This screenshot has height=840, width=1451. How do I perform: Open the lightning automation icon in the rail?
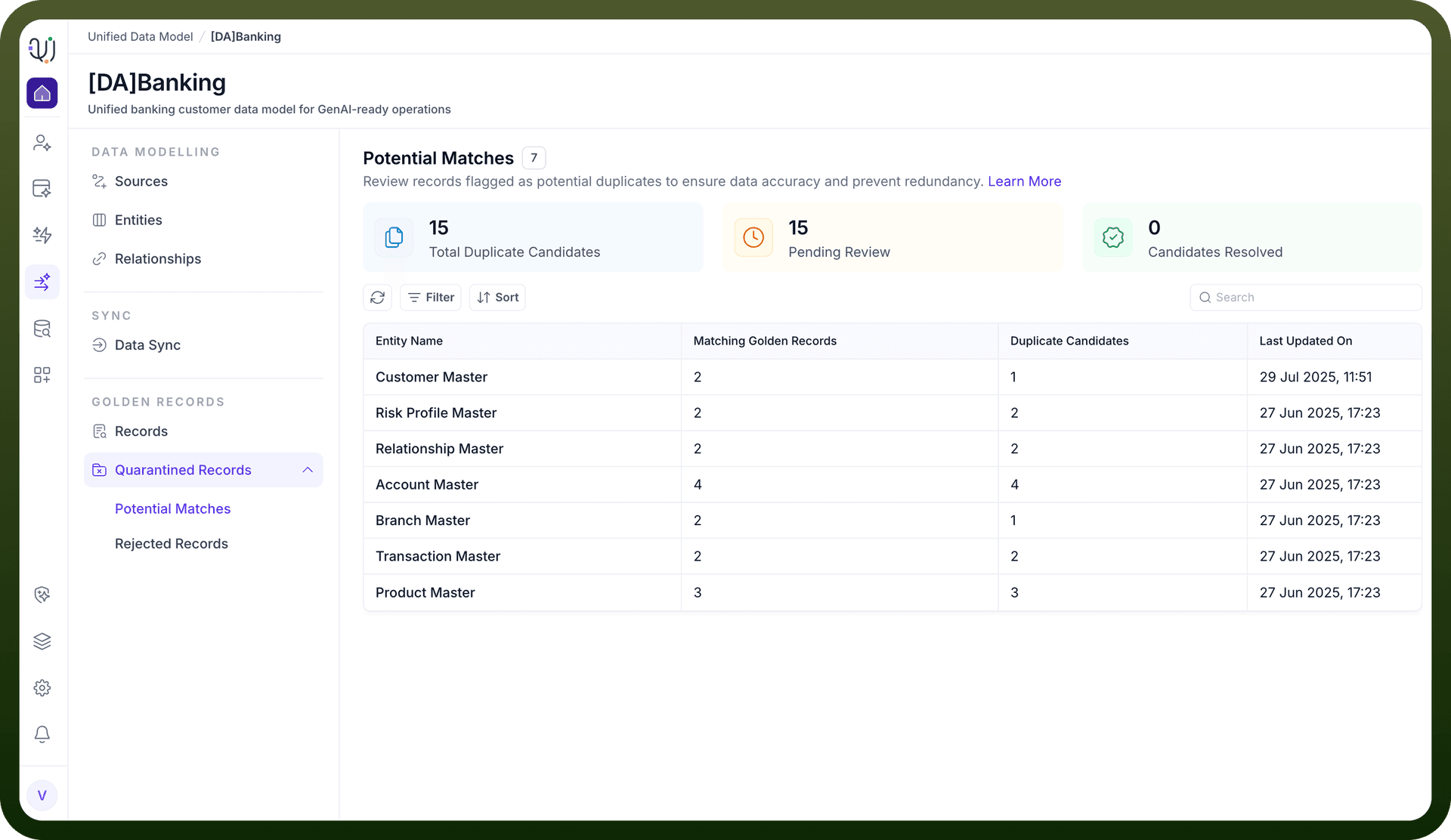[42, 235]
